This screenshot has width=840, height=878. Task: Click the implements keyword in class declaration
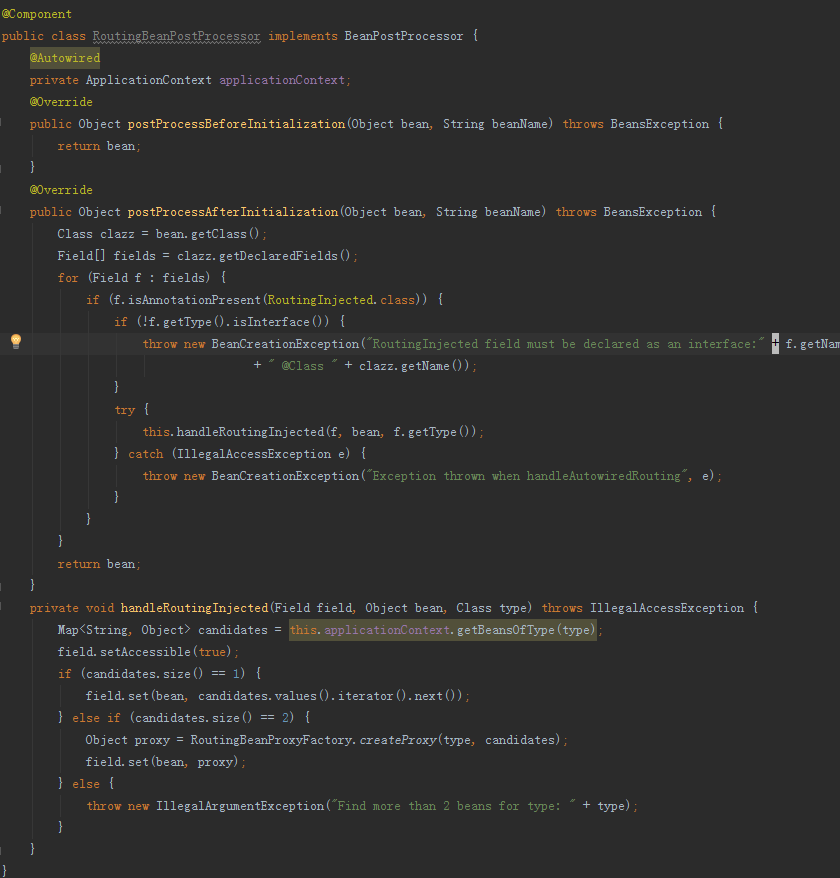point(303,36)
